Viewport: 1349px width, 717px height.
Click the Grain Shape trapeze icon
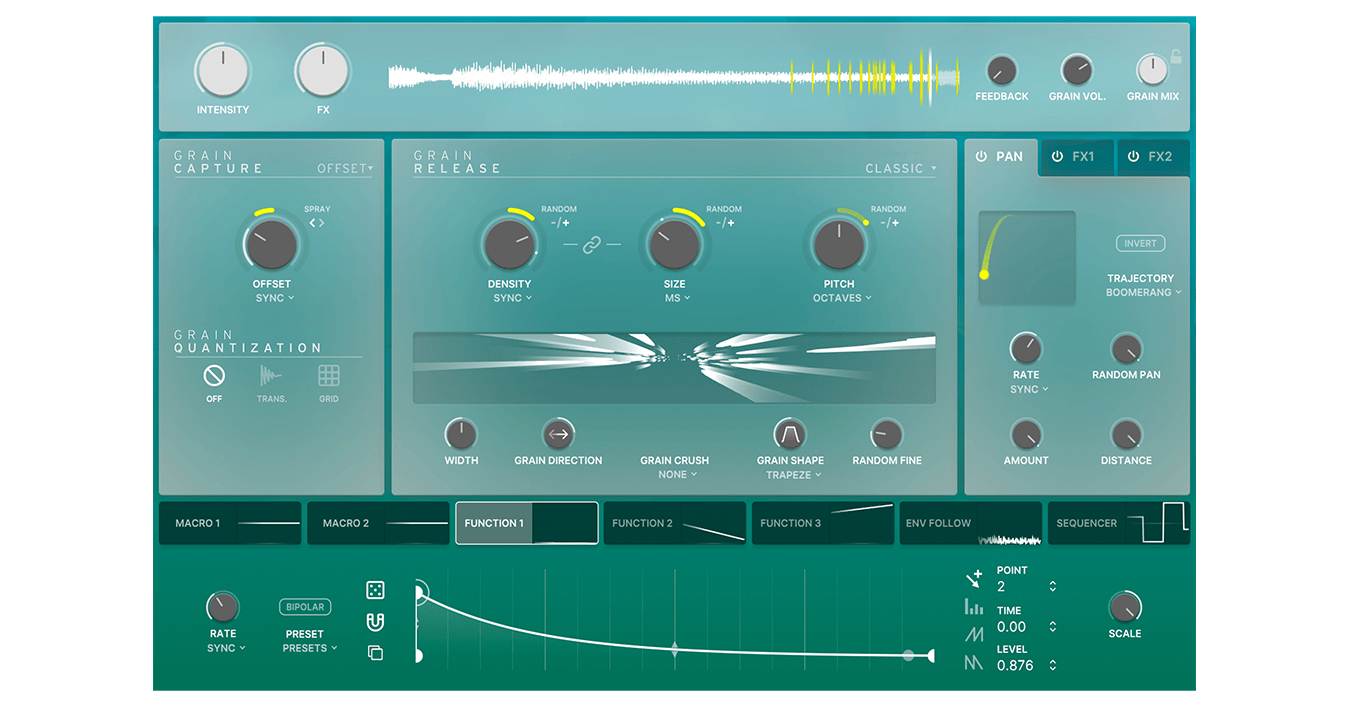point(790,434)
